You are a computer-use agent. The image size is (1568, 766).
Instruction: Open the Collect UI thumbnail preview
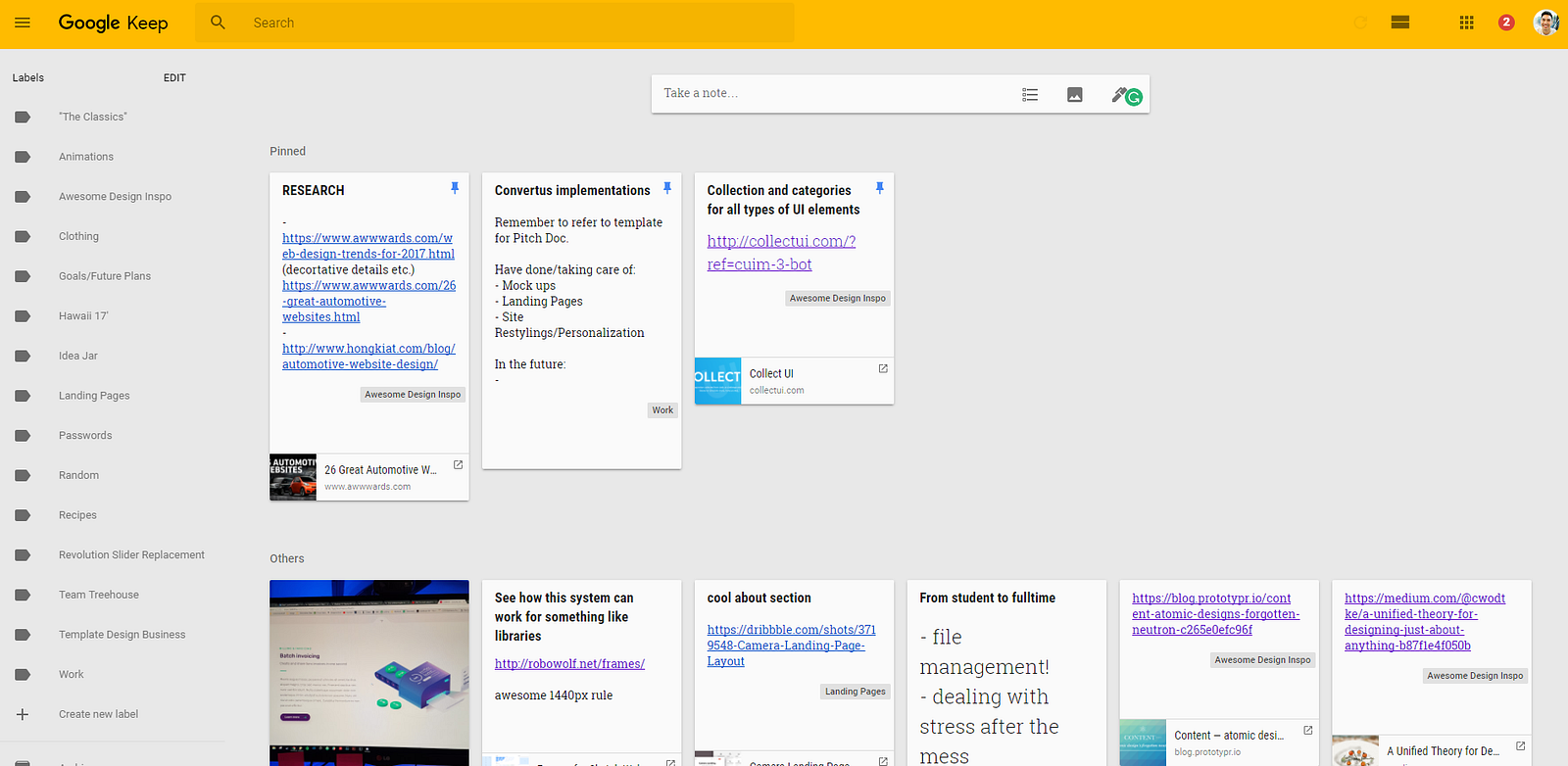tap(718, 381)
